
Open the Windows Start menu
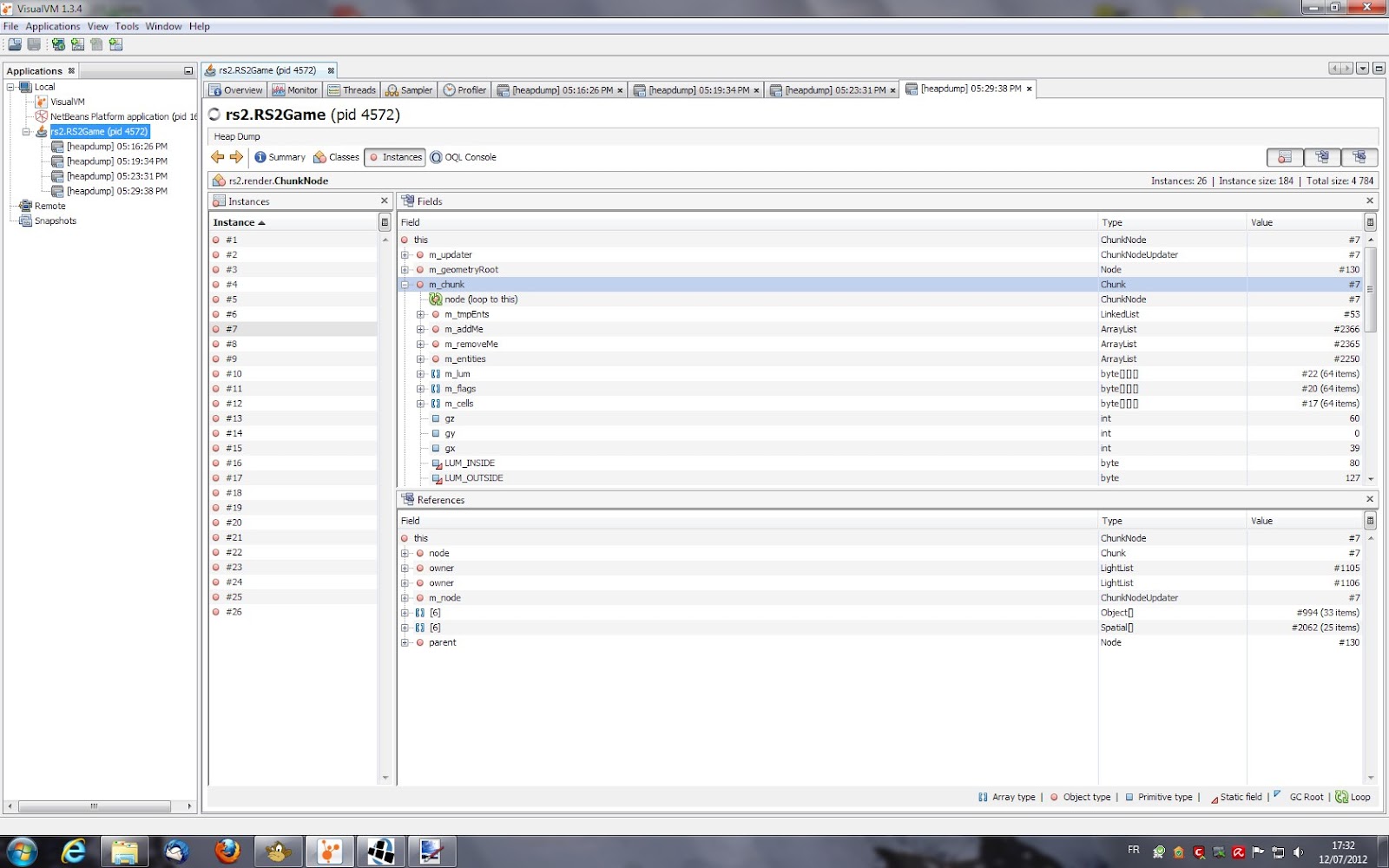pyautogui.click(x=22, y=852)
